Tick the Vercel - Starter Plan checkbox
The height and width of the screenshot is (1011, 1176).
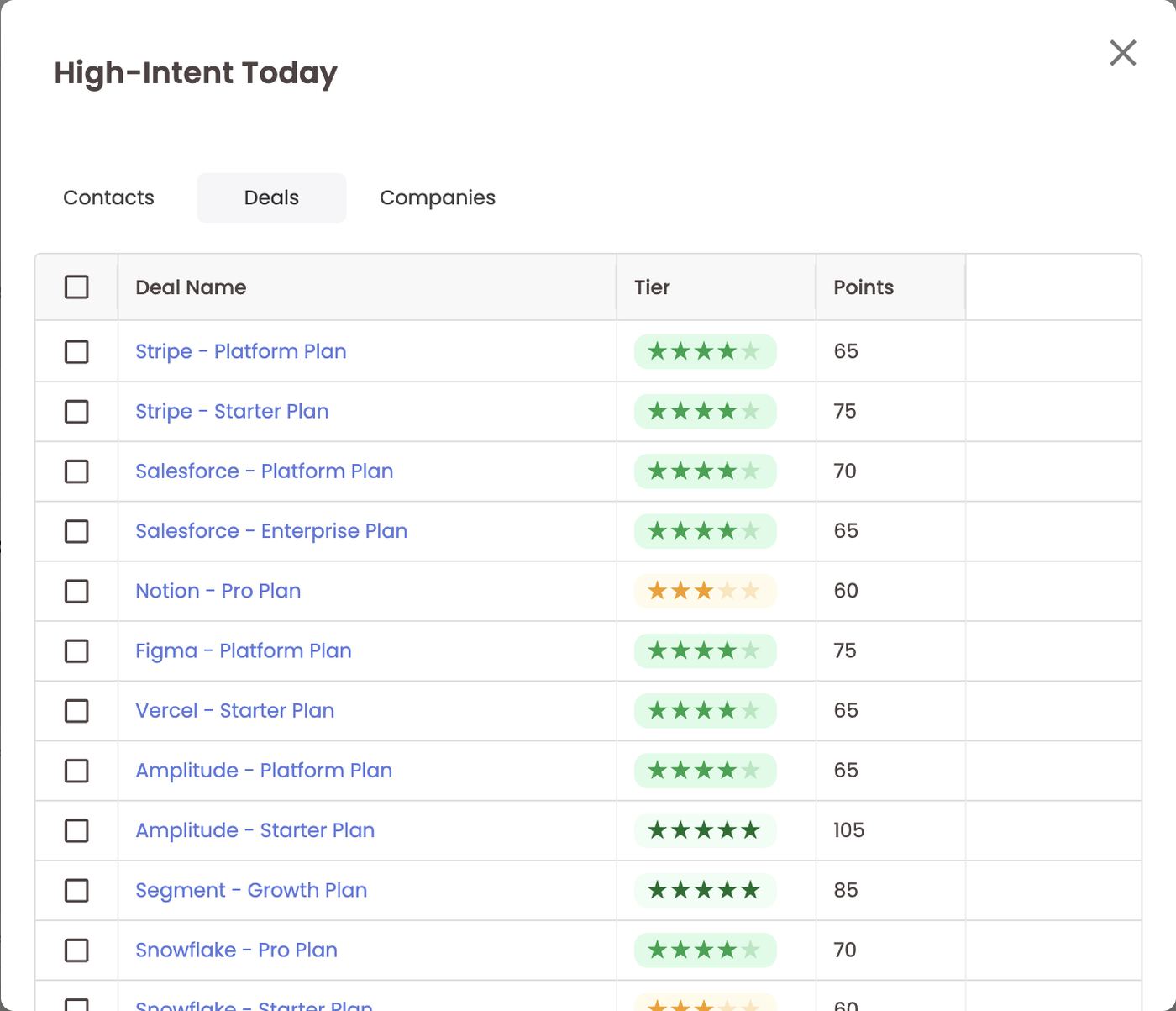click(76, 711)
